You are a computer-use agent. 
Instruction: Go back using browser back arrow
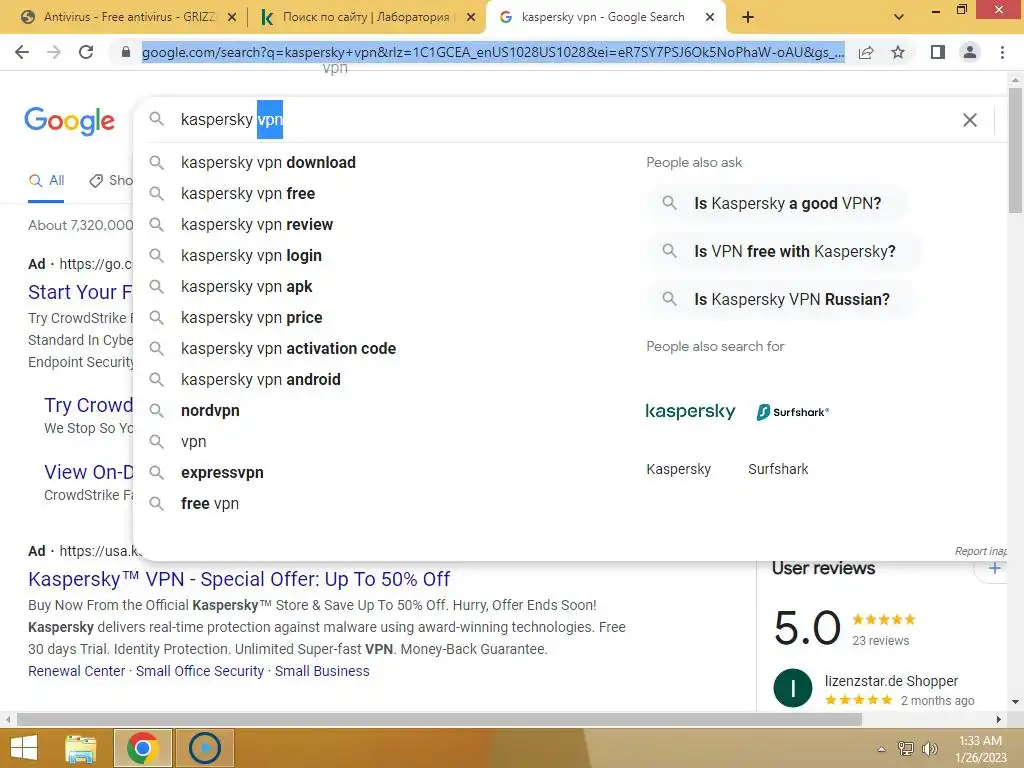pyautogui.click(x=22, y=52)
